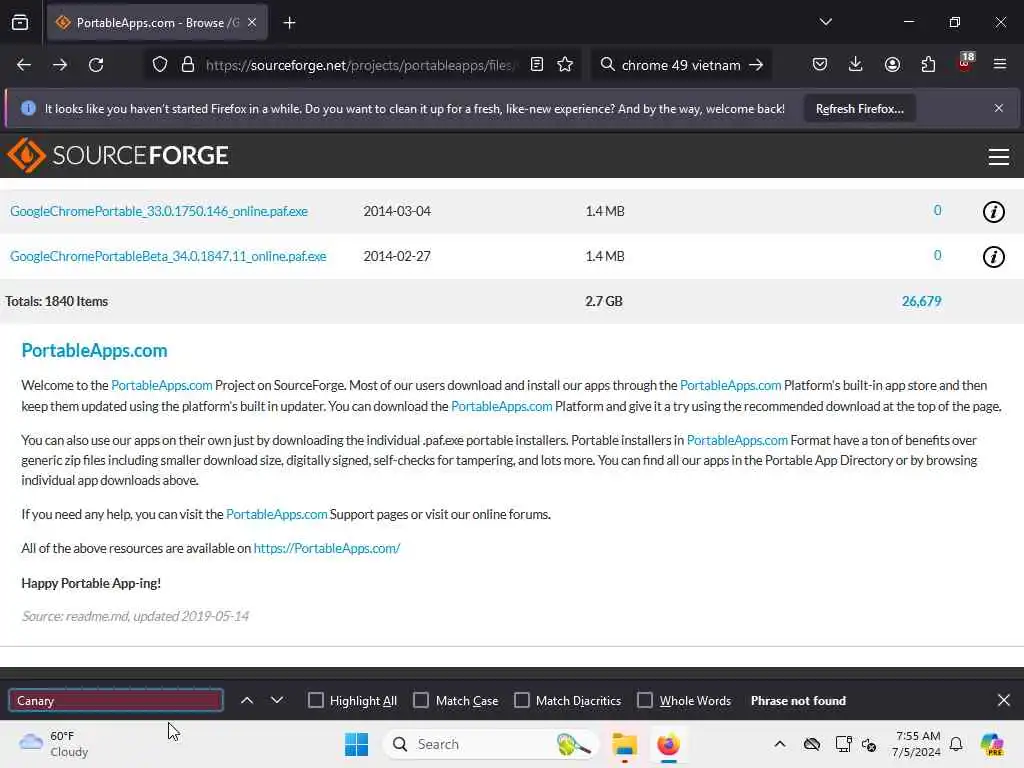Click Firefox taskbar icon
Screen dimensions: 1024x768
point(668,744)
